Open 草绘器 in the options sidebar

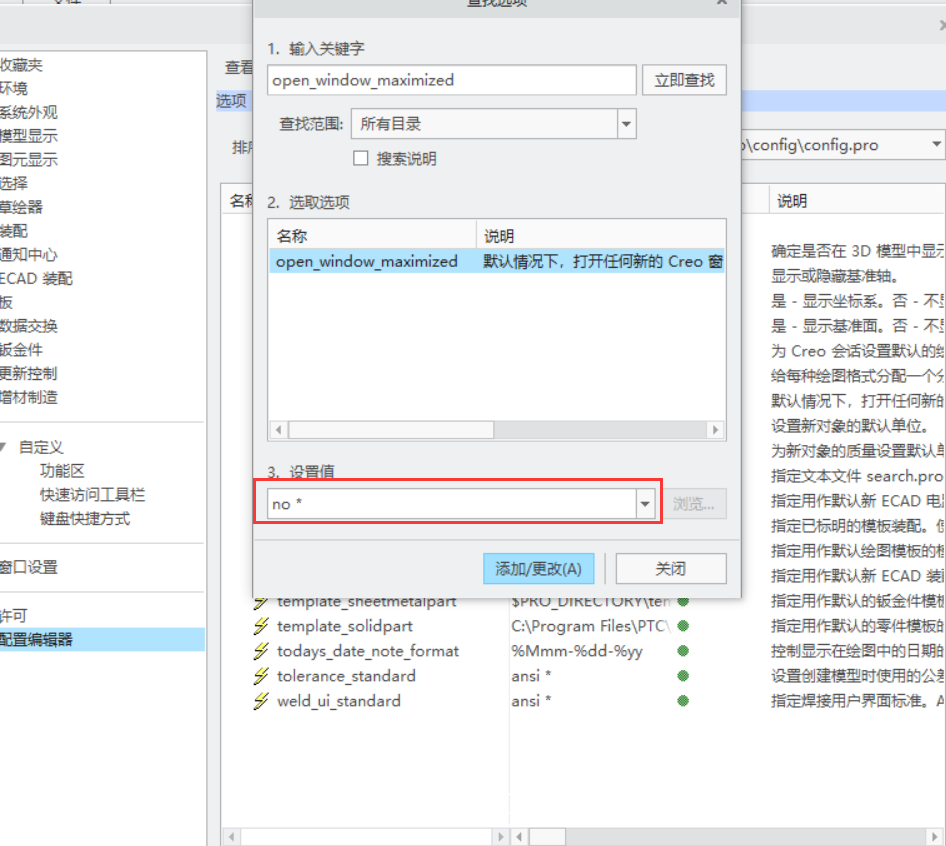click(22, 207)
